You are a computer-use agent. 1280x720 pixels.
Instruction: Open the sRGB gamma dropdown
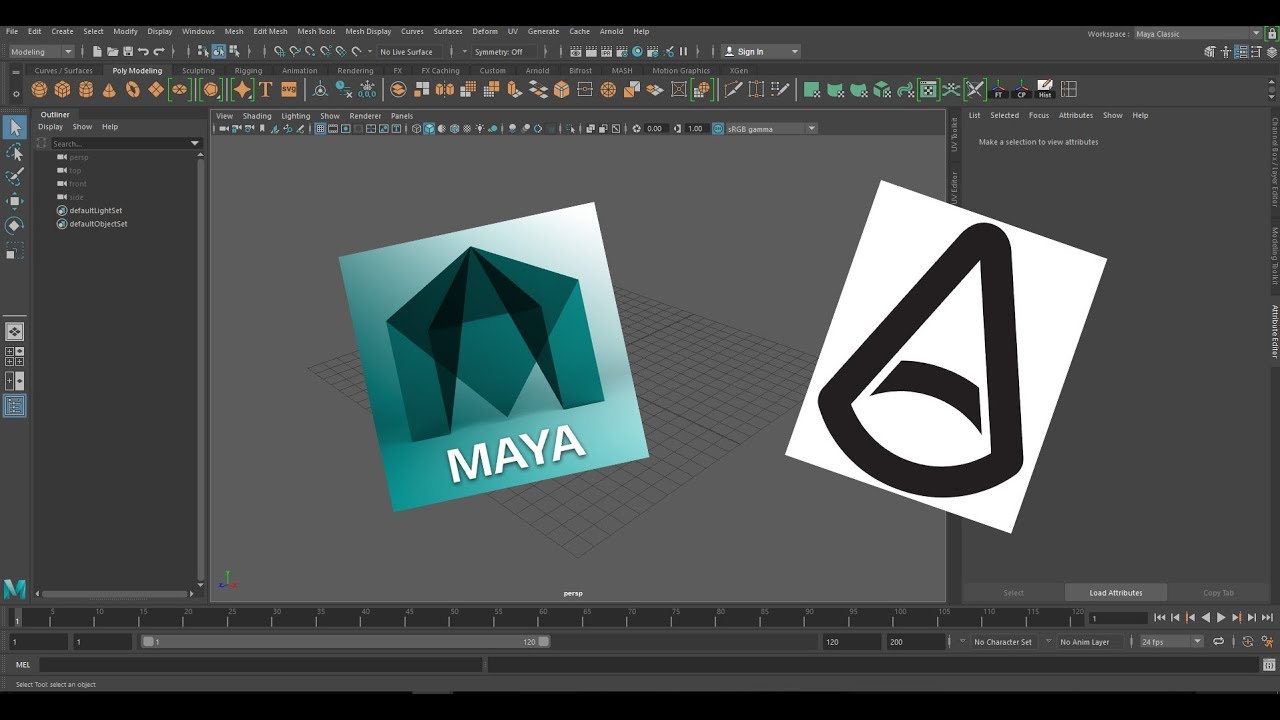(x=771, y=129)
